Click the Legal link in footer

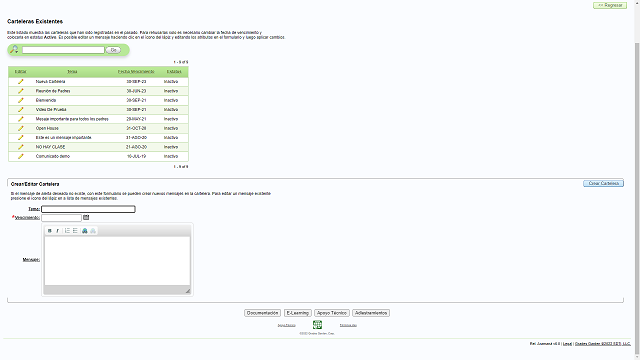(567, 344)
